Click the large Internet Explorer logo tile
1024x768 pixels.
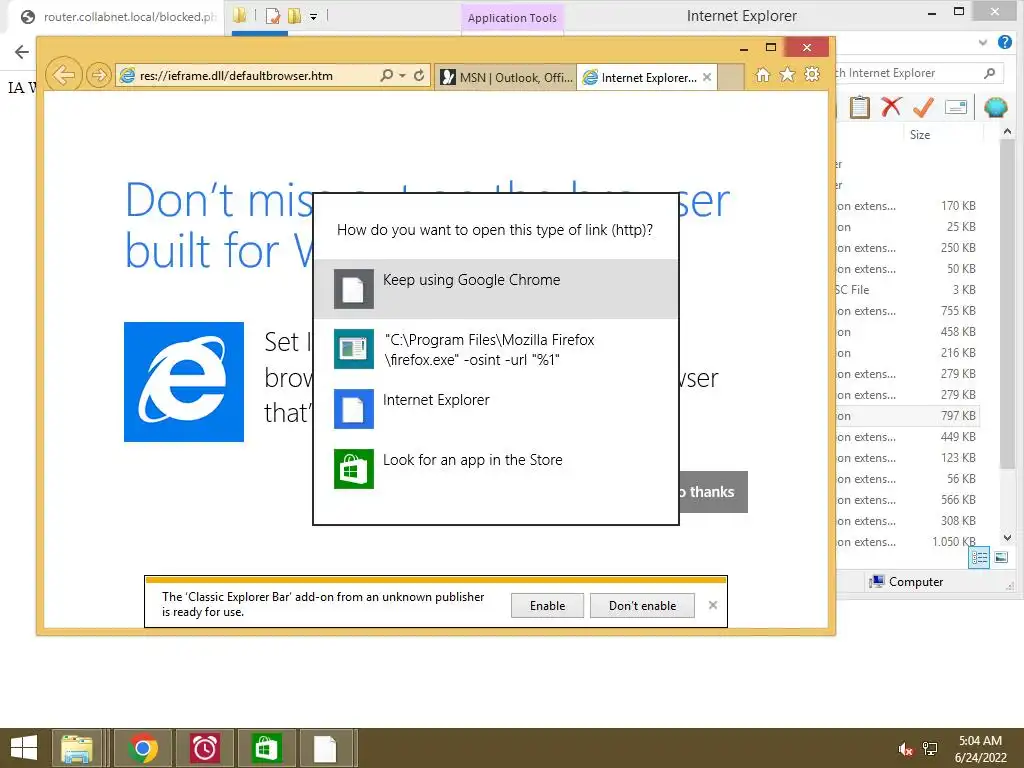click(x=184, y=382)
